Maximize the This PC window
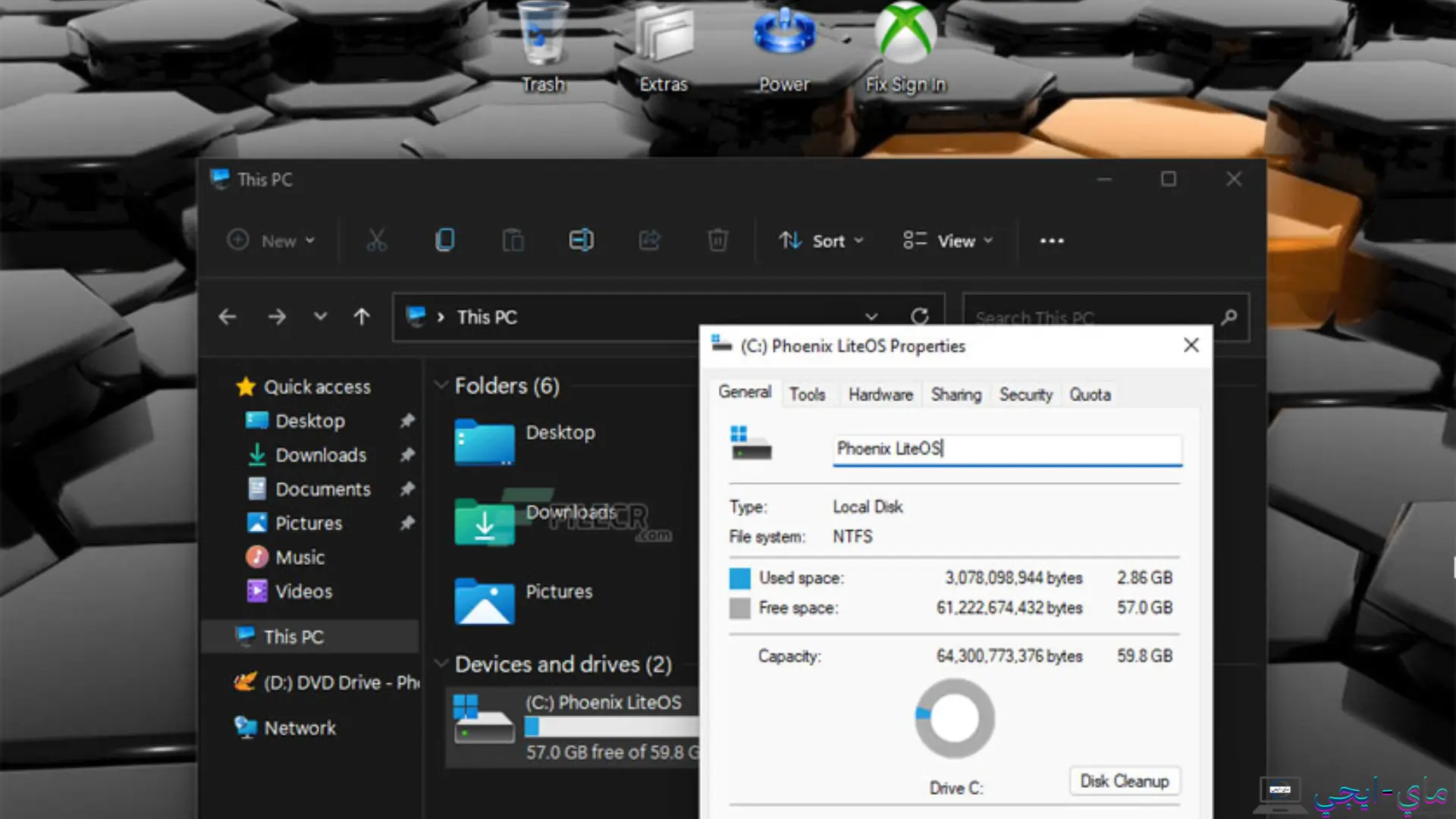1456x819 pixels. (x=1169, y=179)
